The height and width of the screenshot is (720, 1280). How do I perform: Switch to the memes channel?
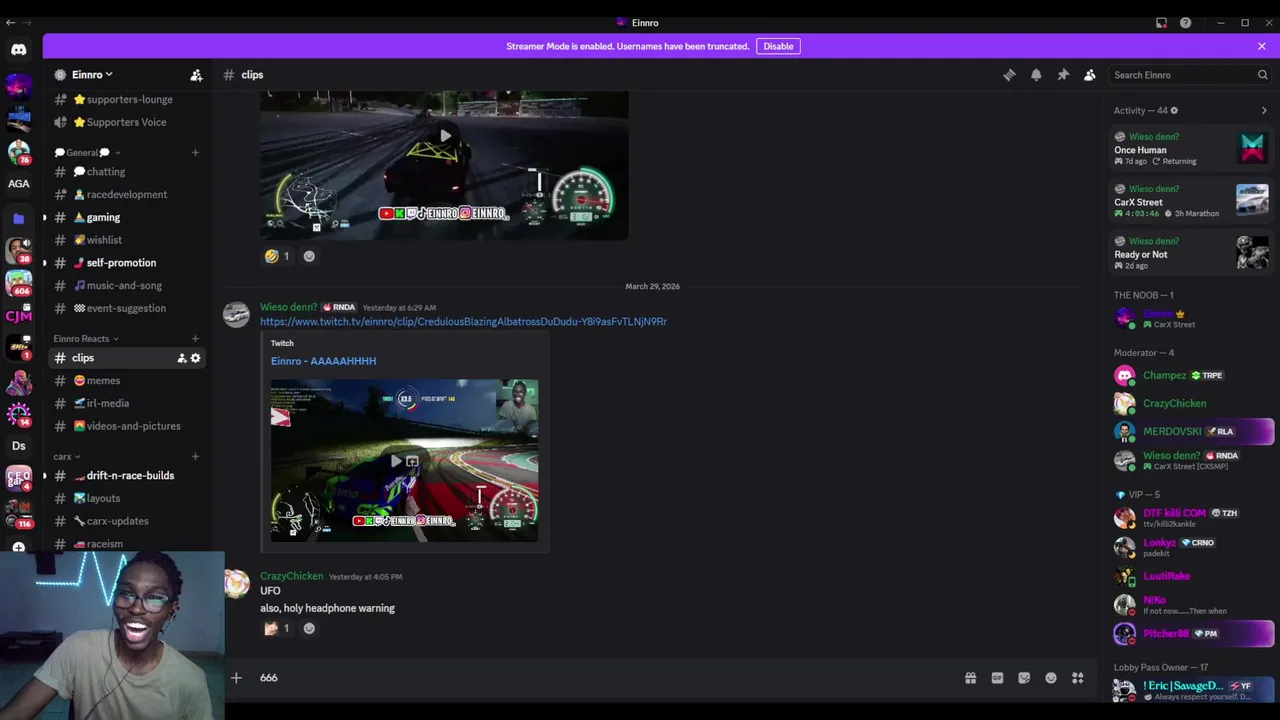(x=126, y=381)
